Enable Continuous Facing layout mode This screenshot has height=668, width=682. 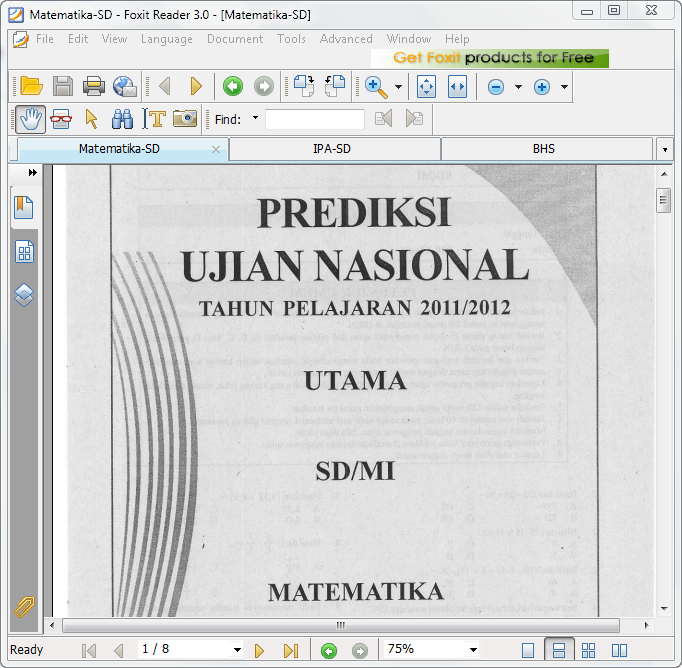[x=588, y=651]
